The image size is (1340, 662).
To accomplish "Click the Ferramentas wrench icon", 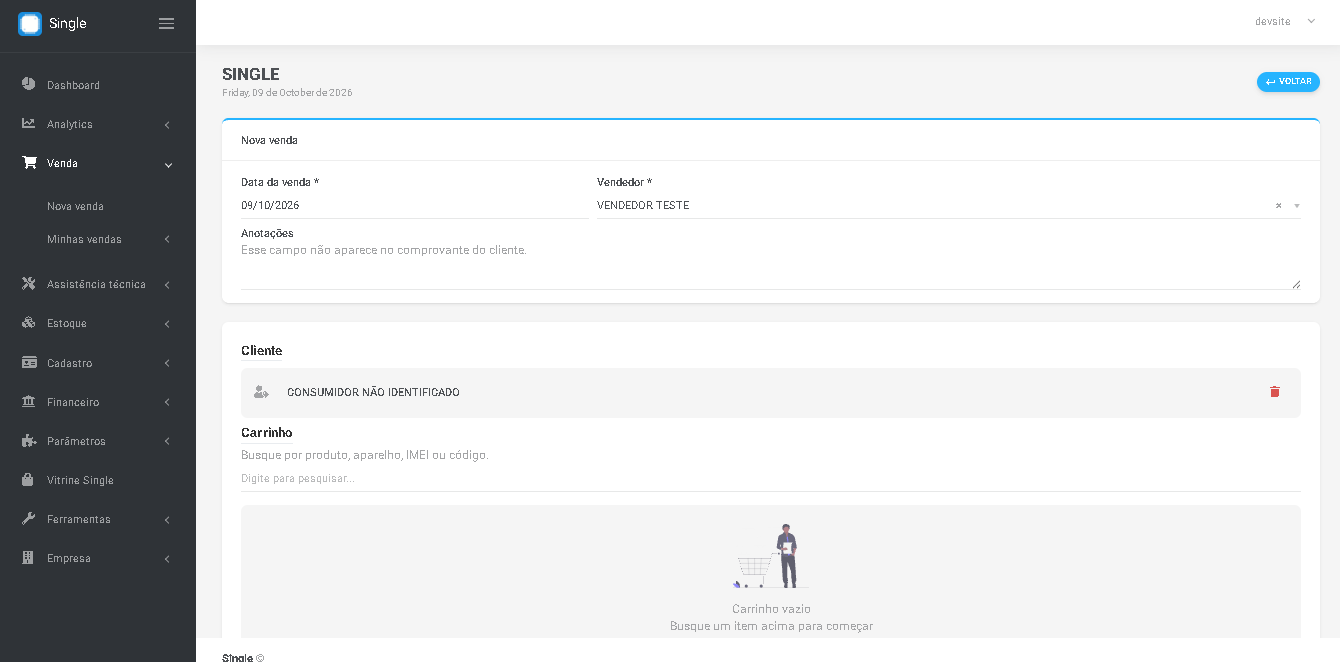I will coord(29,518).
